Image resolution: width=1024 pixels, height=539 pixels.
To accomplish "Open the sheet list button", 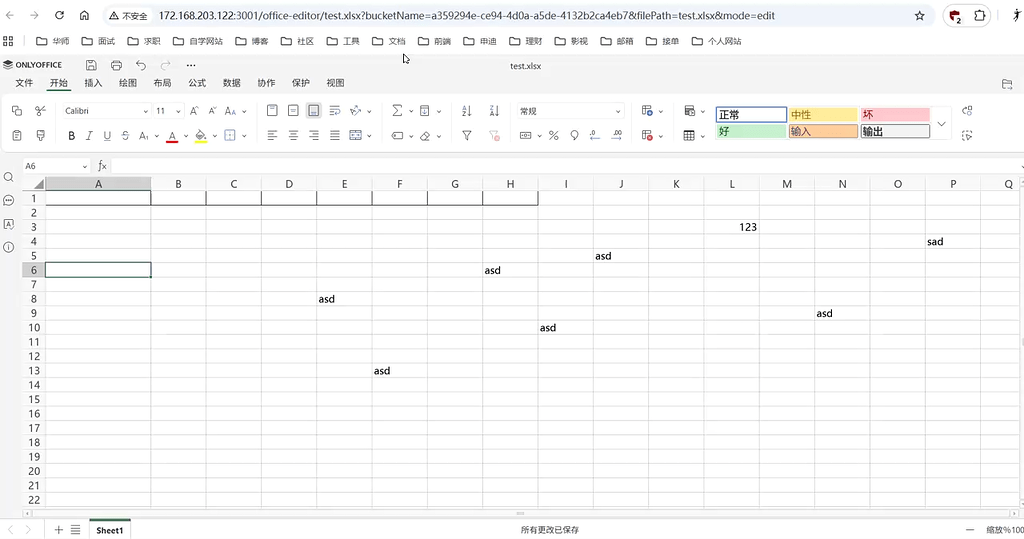I will (x=76, y=530).
